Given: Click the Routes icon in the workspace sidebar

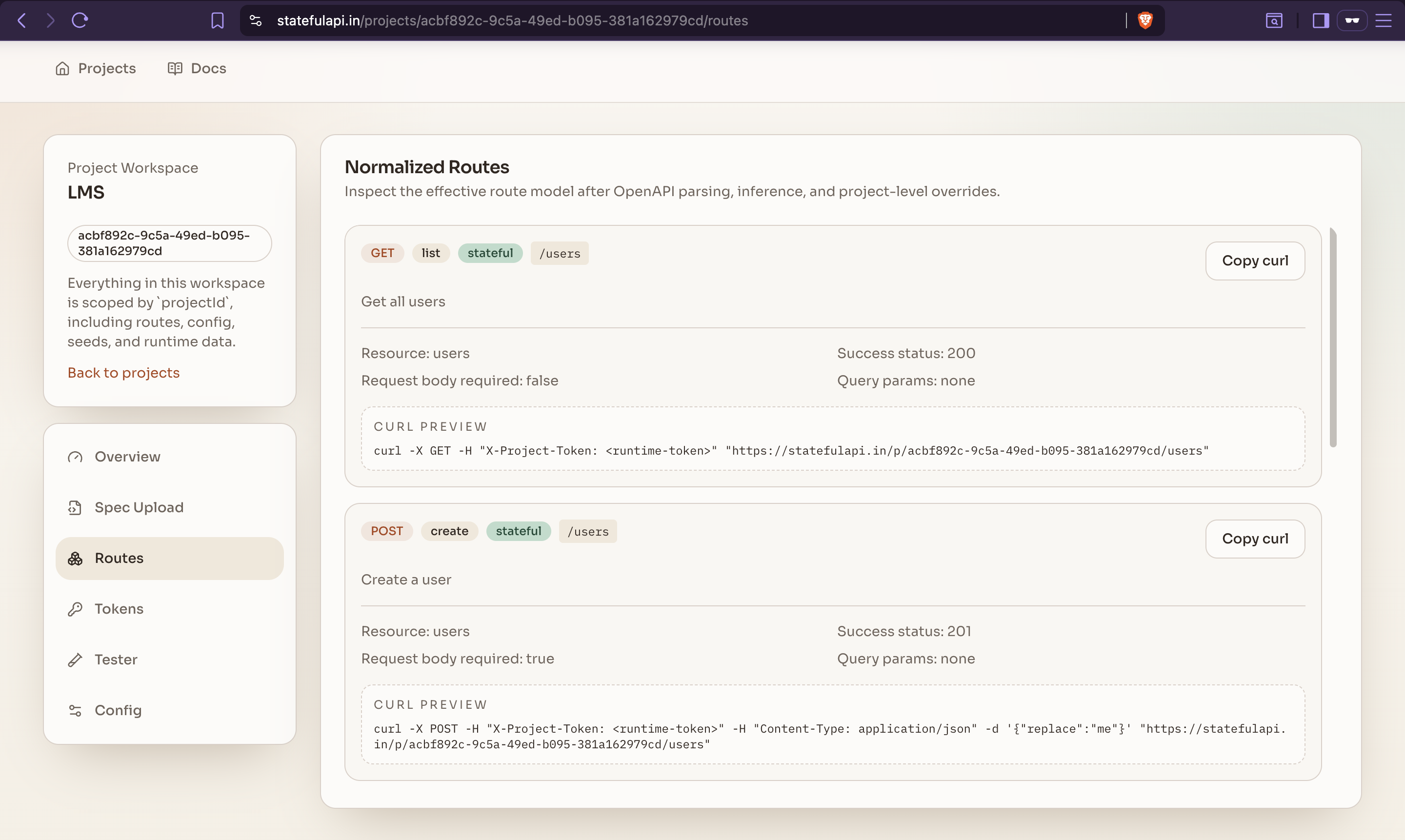Looking at the screenshot, I should tap(76, 558).
